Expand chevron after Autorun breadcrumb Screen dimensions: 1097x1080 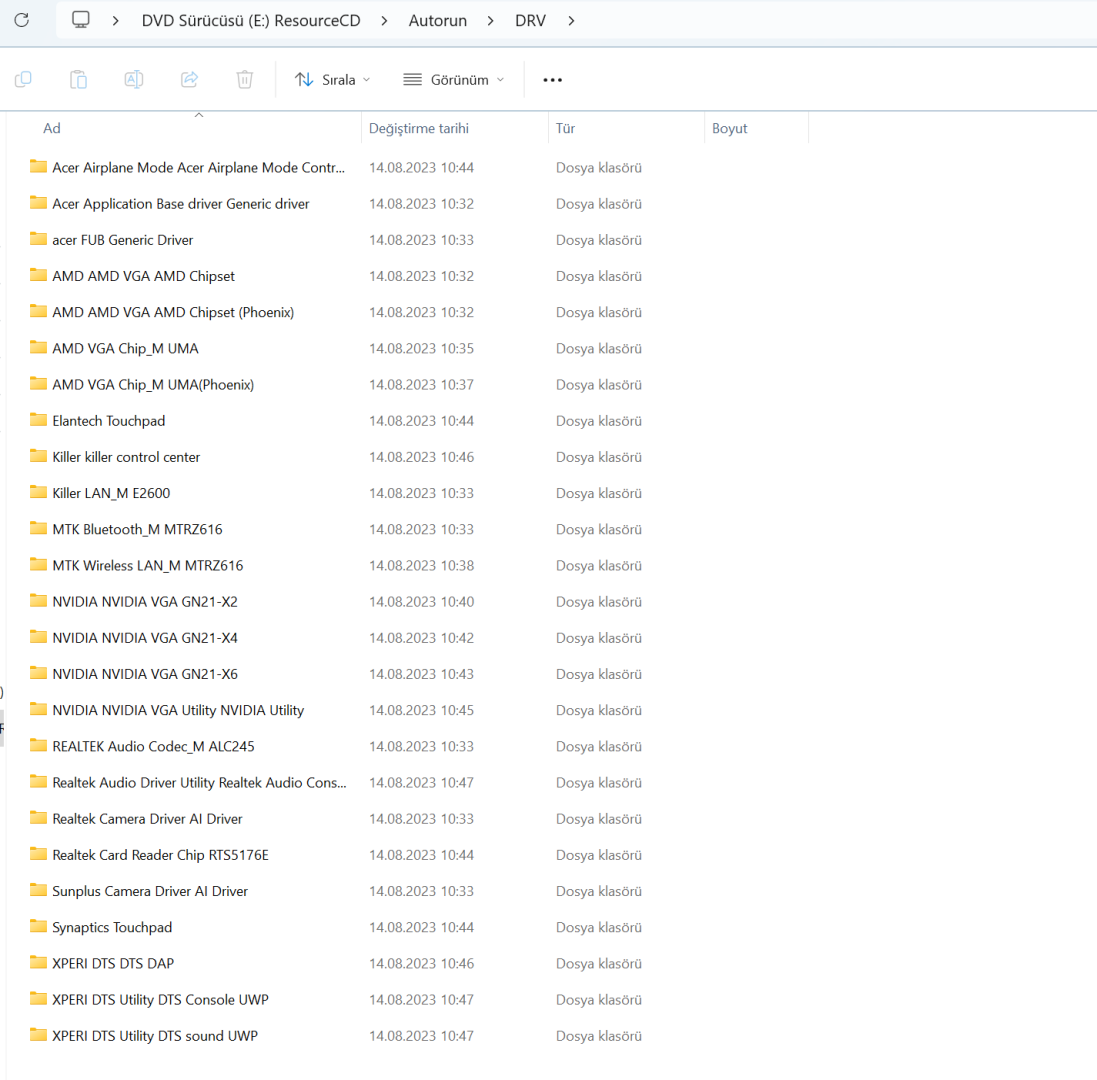[490, 21]
